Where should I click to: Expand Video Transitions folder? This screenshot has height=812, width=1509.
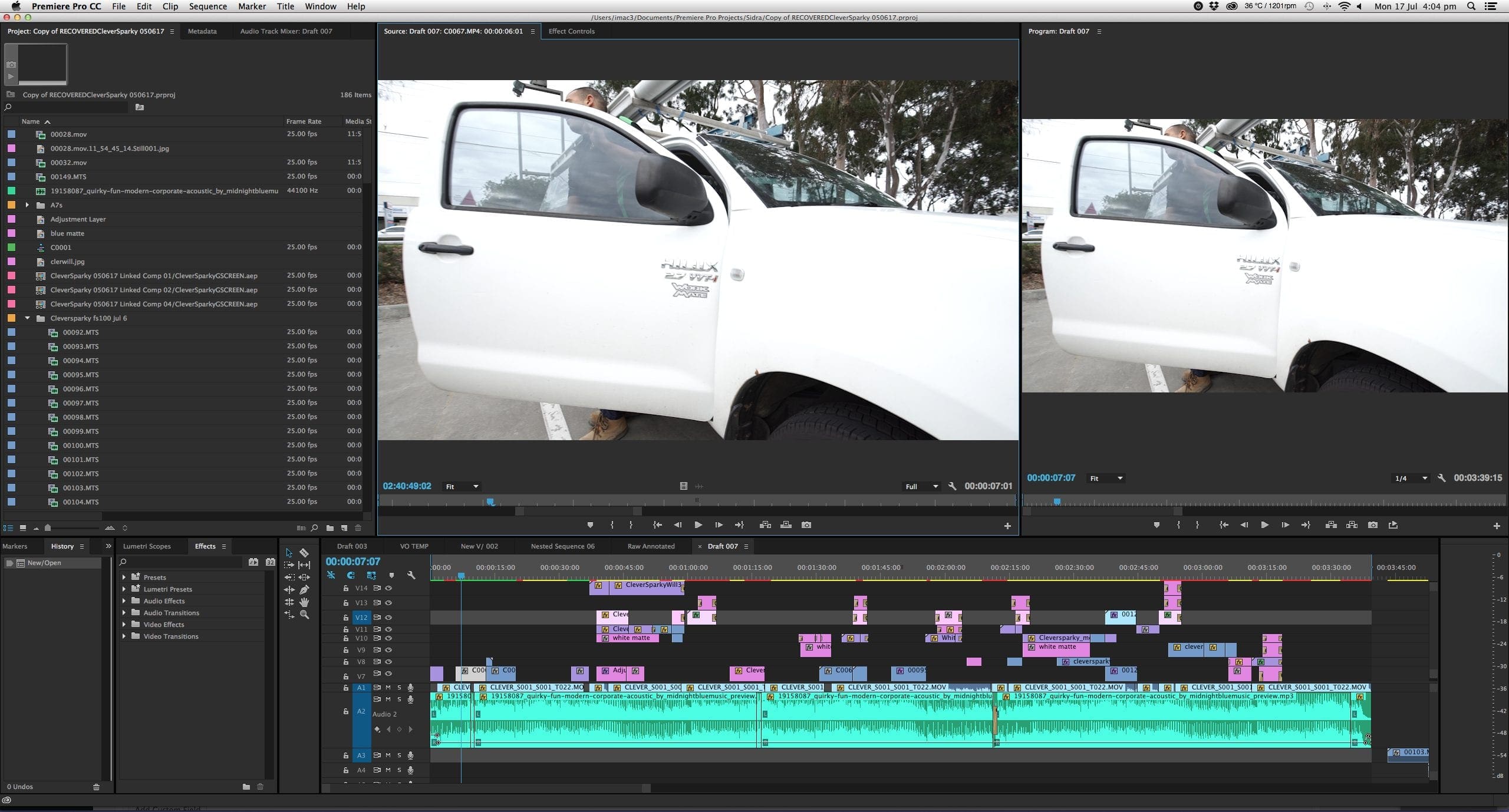[x=124, y=636]
